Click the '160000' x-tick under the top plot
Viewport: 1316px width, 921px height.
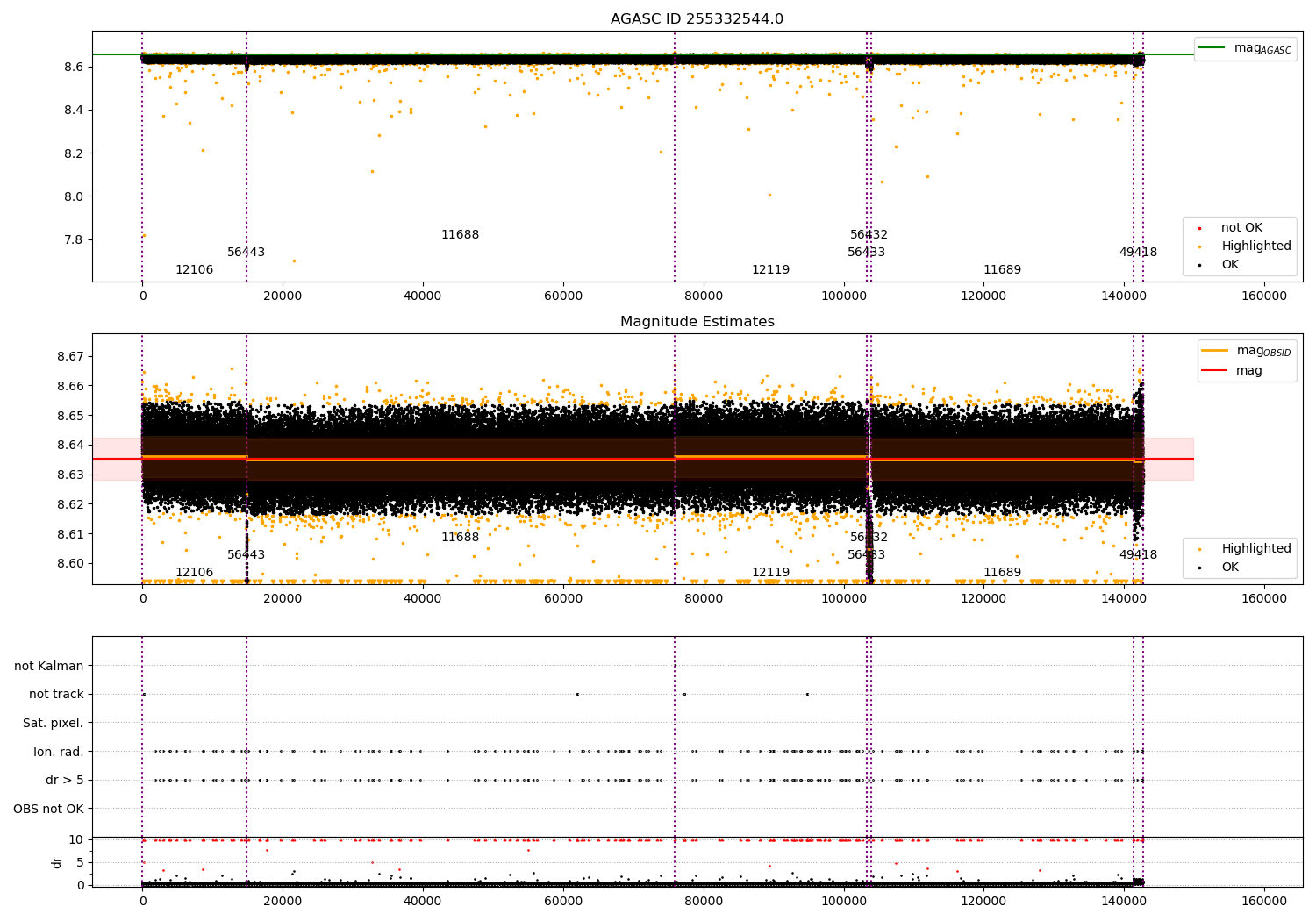pyautogui.click(x=1264, y=296)
